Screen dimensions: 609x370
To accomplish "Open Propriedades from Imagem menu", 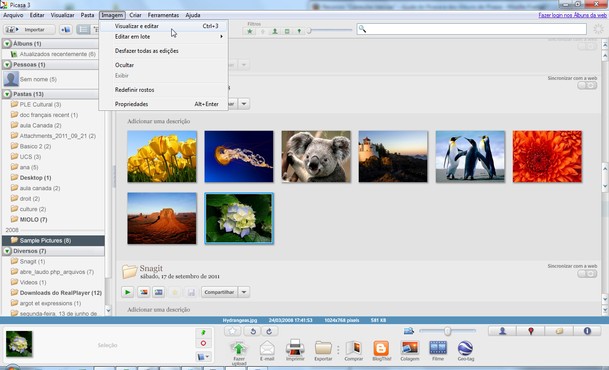I will (163, 104).
